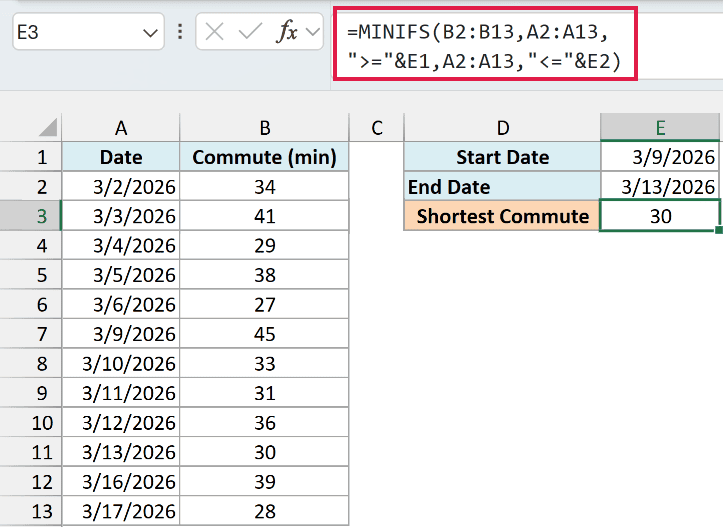Click date cell 3/17/2026
723x527 pixels.
tap(121, 511)
